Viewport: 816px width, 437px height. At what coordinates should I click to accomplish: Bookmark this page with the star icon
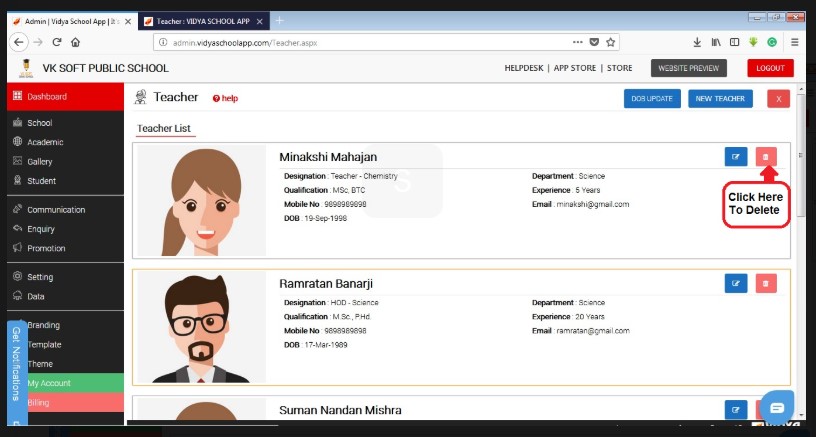[x=610, y=42]
